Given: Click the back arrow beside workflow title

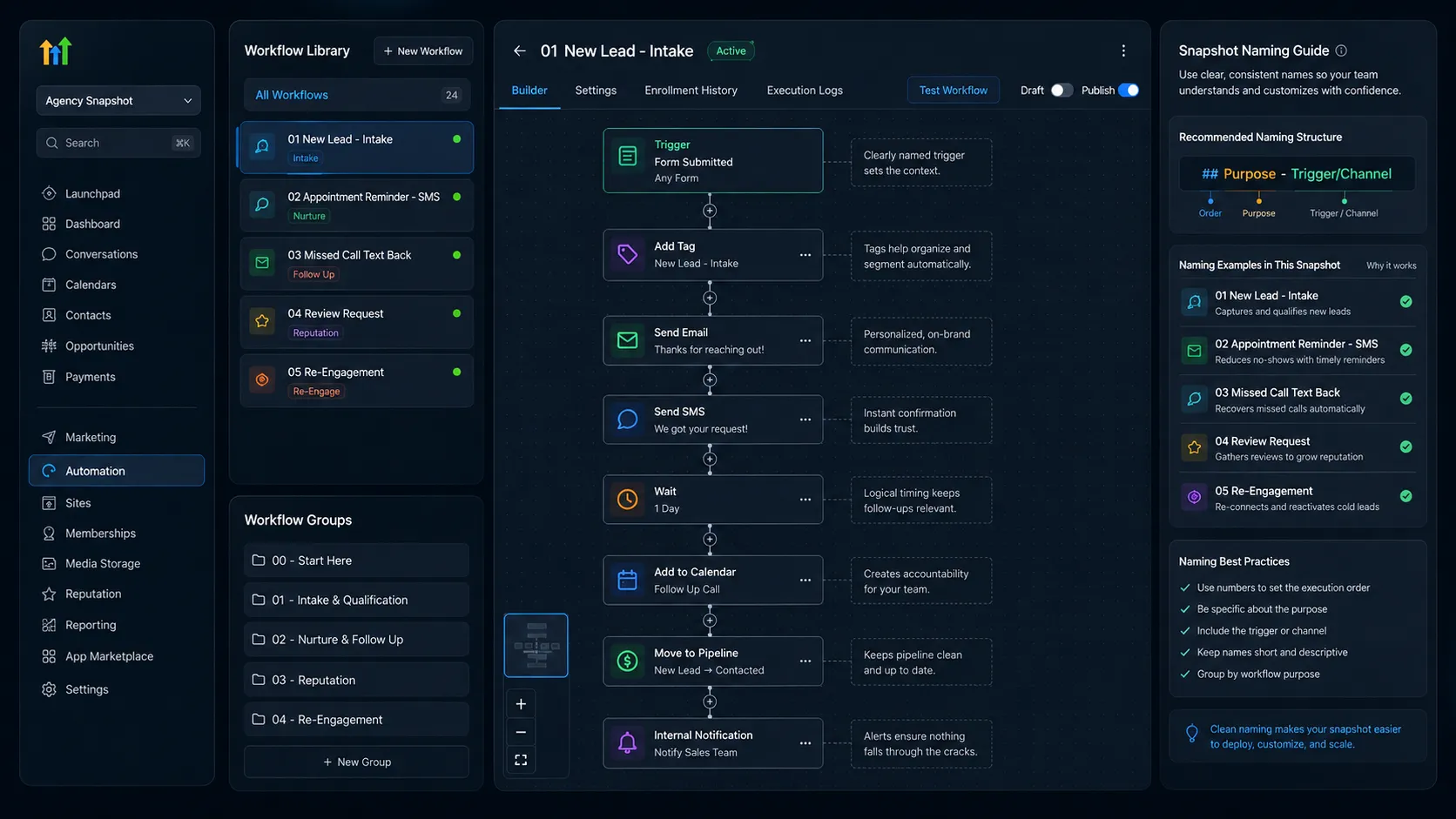Looking at the screenshot, I should click(520, 51).
